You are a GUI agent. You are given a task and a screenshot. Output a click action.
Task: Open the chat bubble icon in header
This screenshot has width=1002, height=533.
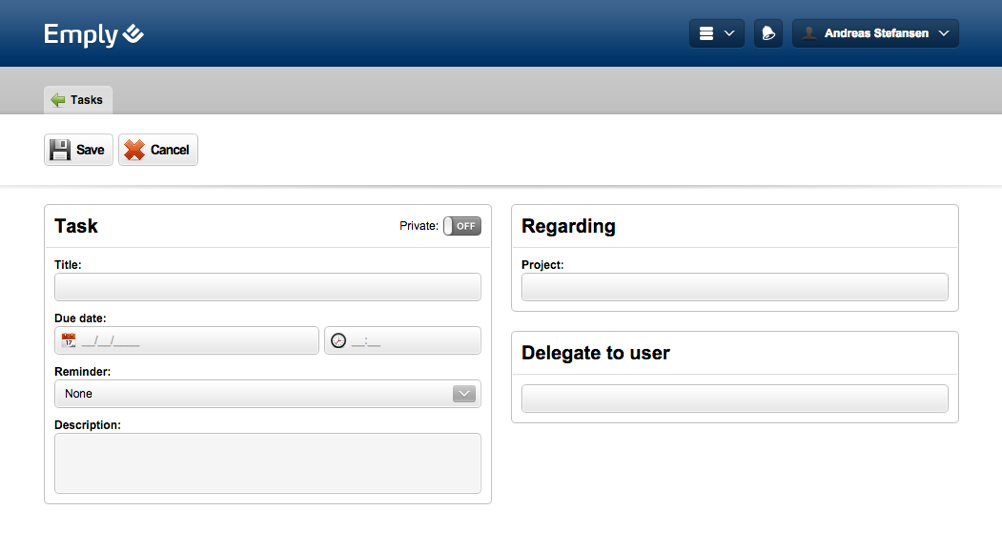tap(768, 34)
